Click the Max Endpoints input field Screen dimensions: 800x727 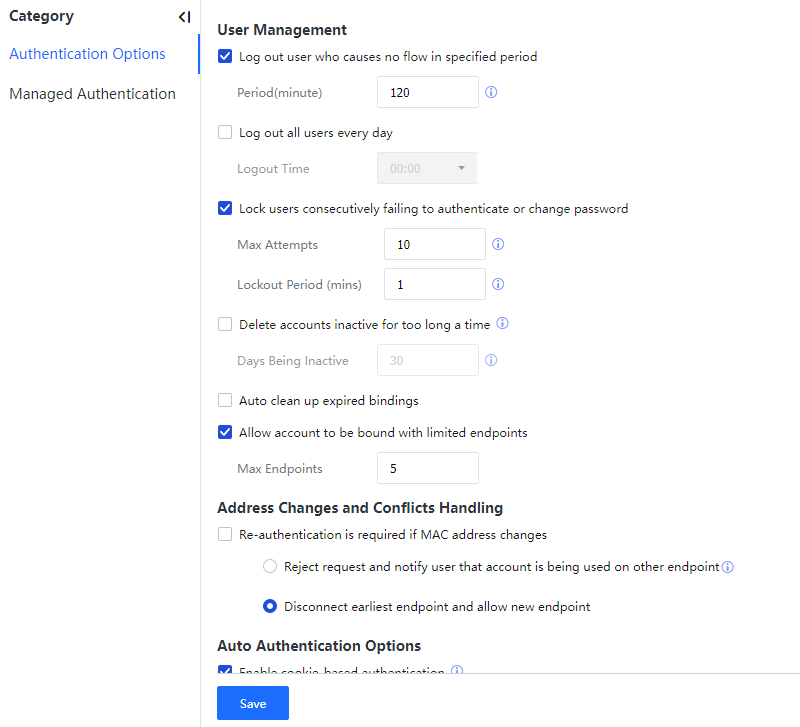pyautogui.click(x=428, y=469)
